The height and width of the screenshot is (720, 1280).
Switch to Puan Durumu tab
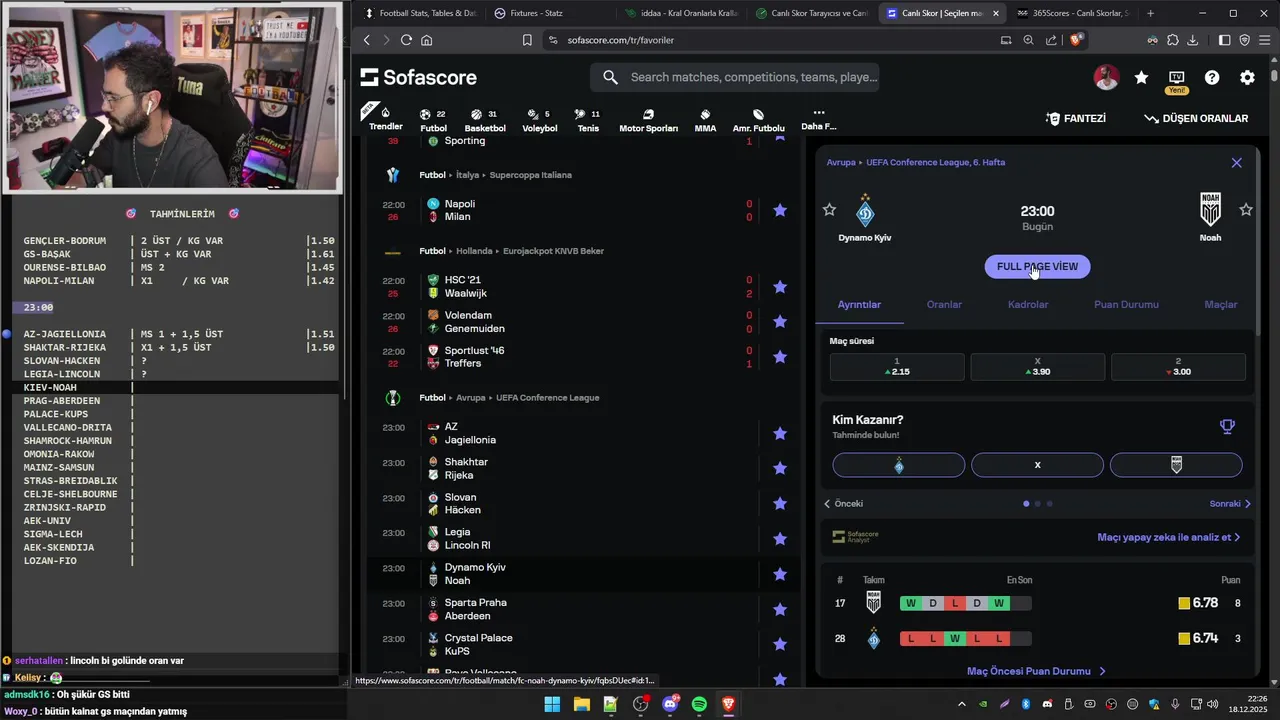[1126, 305]
